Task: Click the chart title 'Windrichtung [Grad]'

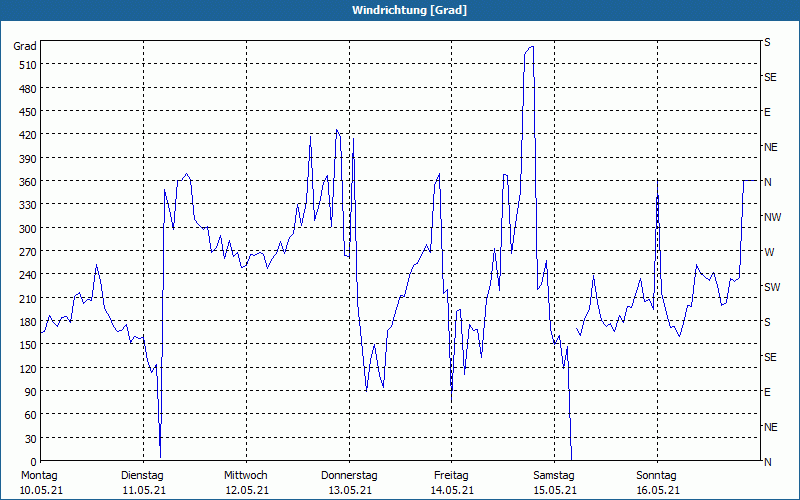Action: [409, 10]
